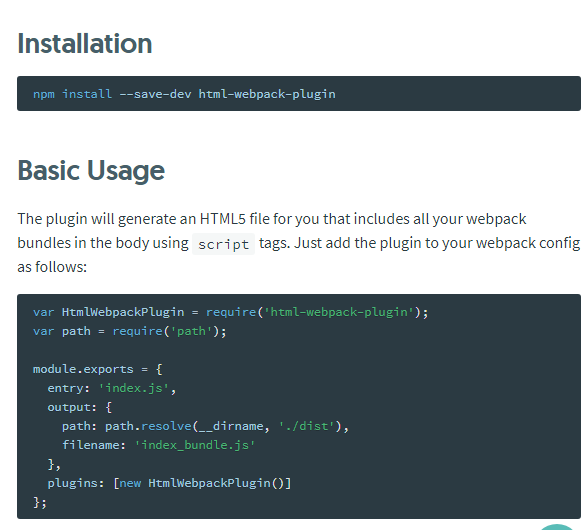Click the Basic Usage heading
The height and width of the screenshot is (530, 583).
91,171
